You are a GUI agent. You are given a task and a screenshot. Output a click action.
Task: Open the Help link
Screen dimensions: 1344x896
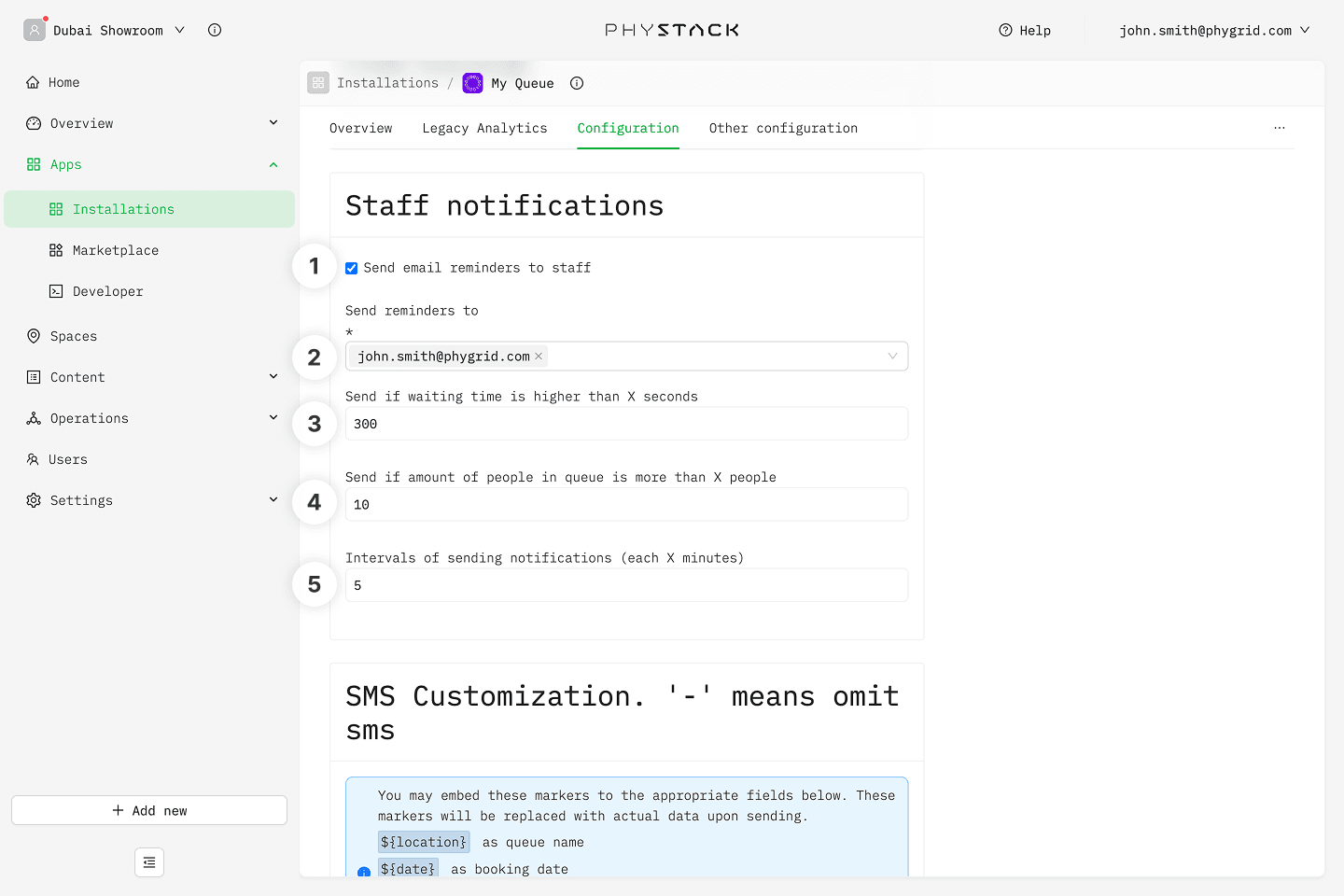point(1025,30)
